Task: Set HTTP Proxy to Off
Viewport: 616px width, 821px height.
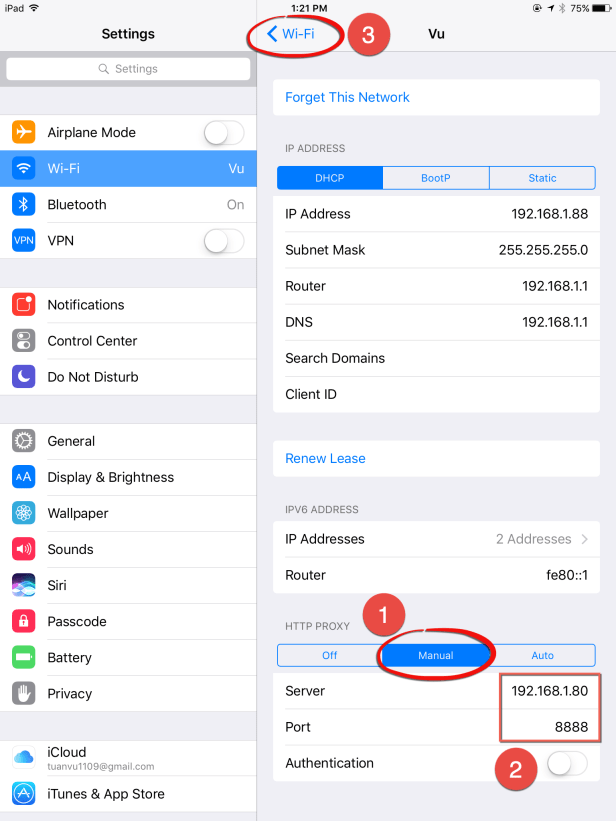Action: pyautogui.click(x=330, y=655)
